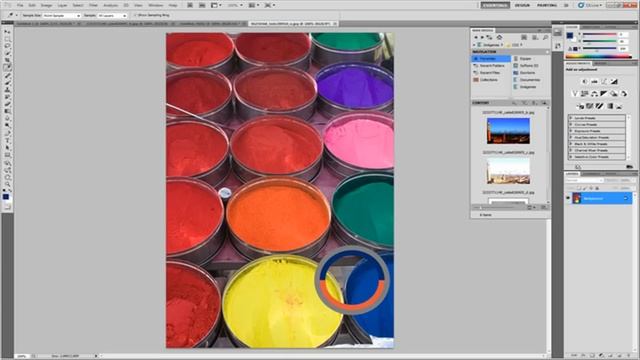Add a Color Balance adjustment
The image size is (640, 360).
coord(594,94)
